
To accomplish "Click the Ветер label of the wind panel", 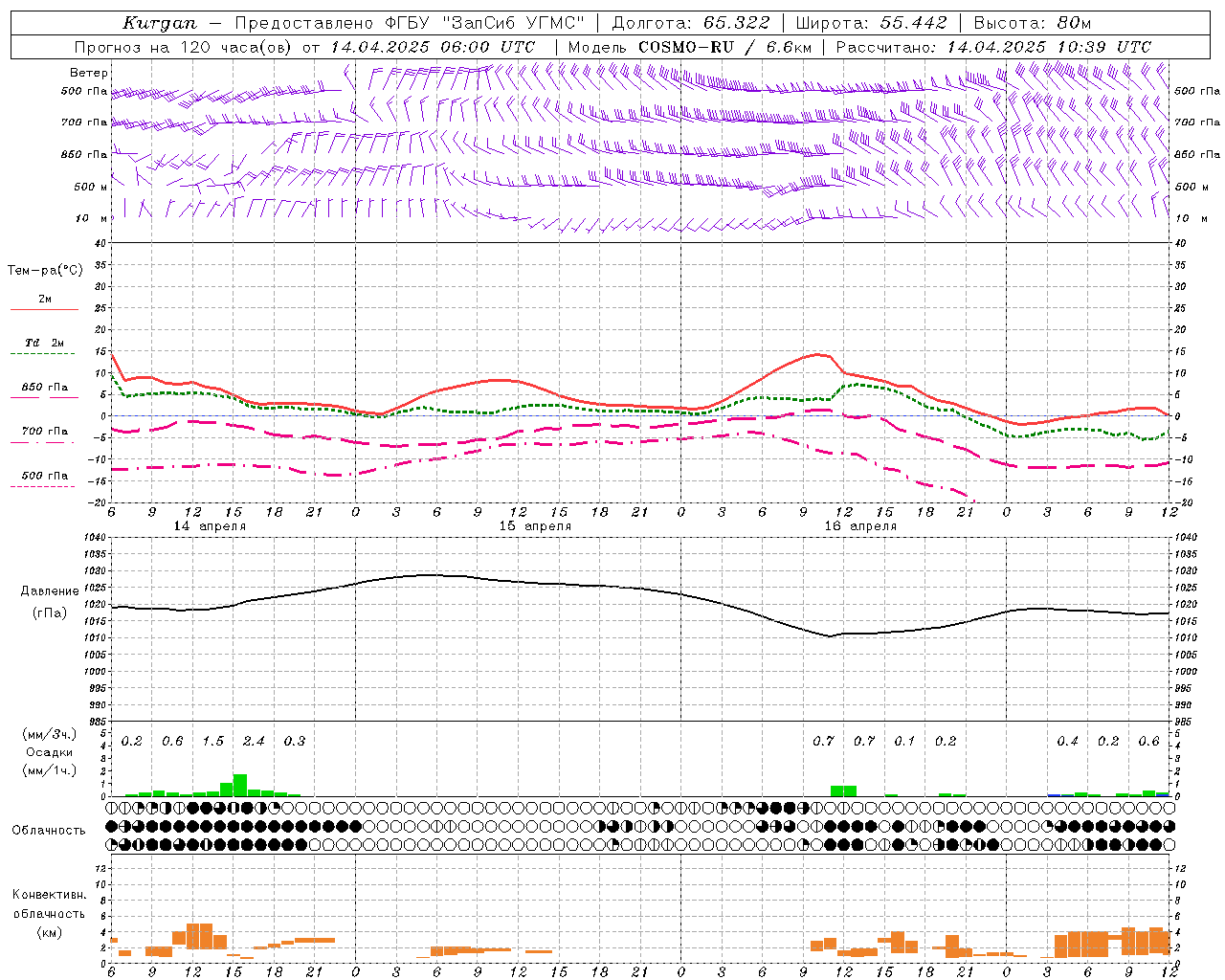I will [89, 73].
